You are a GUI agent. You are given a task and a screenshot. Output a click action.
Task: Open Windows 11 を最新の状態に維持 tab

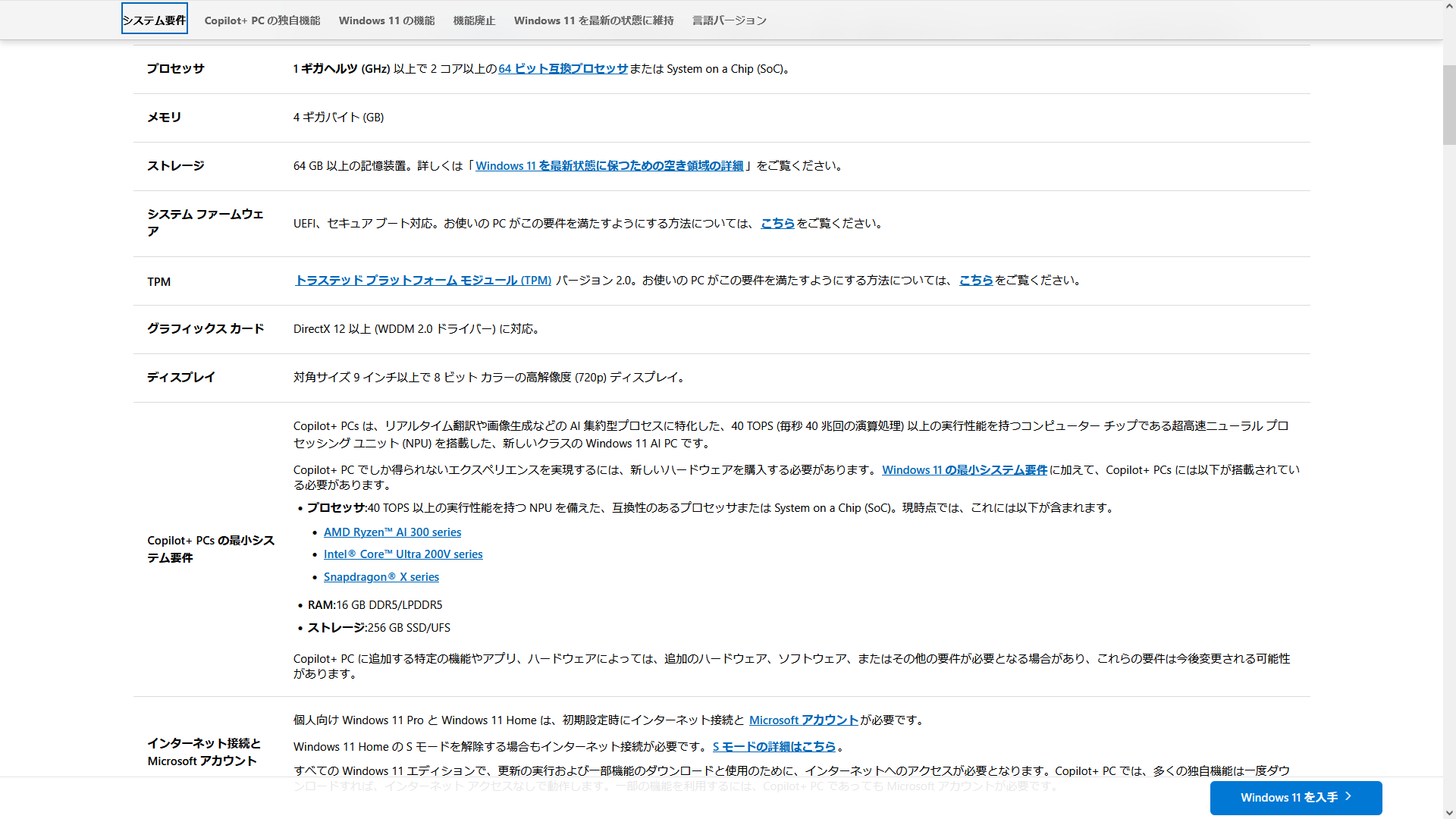(x=594, y=20)
